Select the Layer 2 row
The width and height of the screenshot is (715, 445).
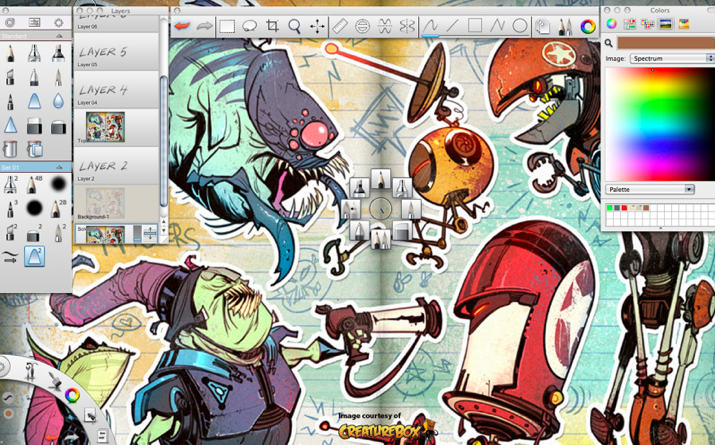pos(116,166)
